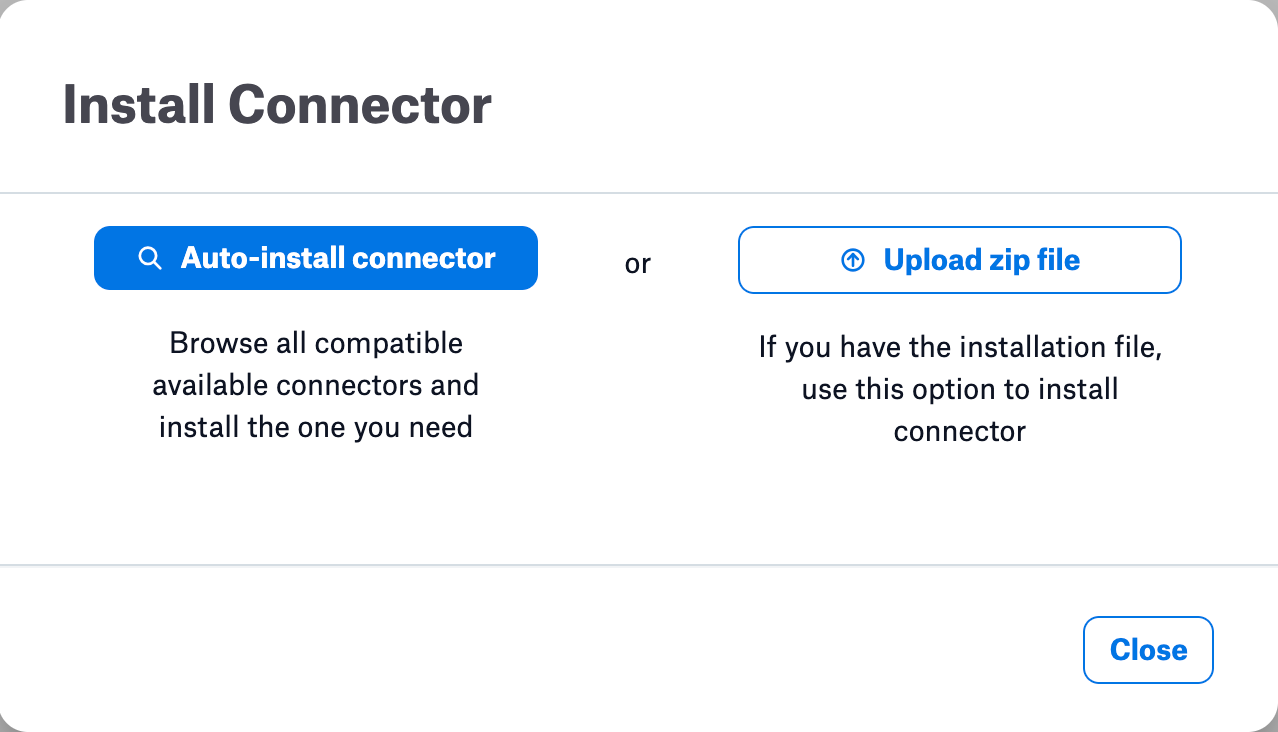
Task: Click the auto-install description text
Action: pos(315,384)
